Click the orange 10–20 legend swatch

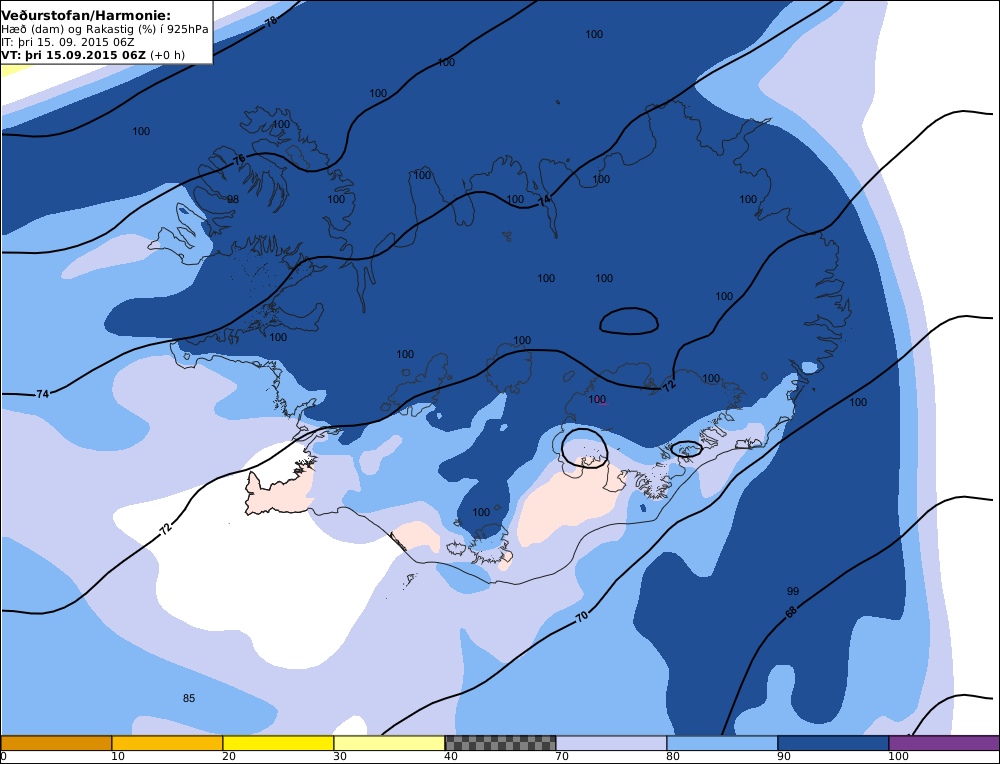[167, 743]
